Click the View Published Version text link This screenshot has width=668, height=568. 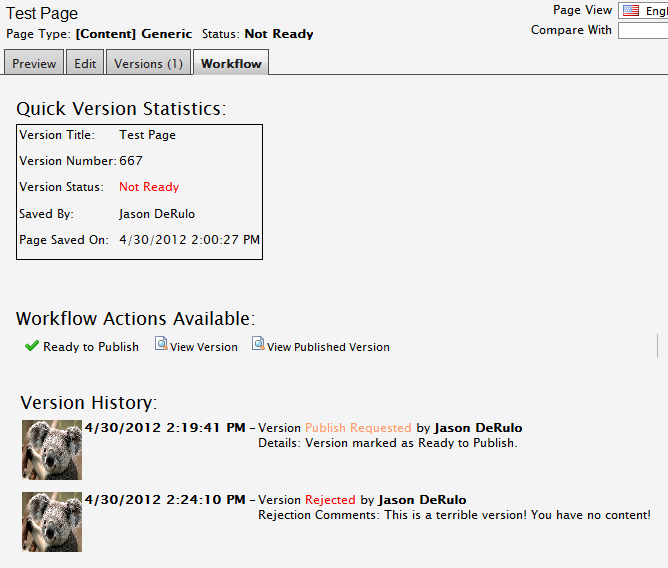pyautogui.click(x=328, y=347)
